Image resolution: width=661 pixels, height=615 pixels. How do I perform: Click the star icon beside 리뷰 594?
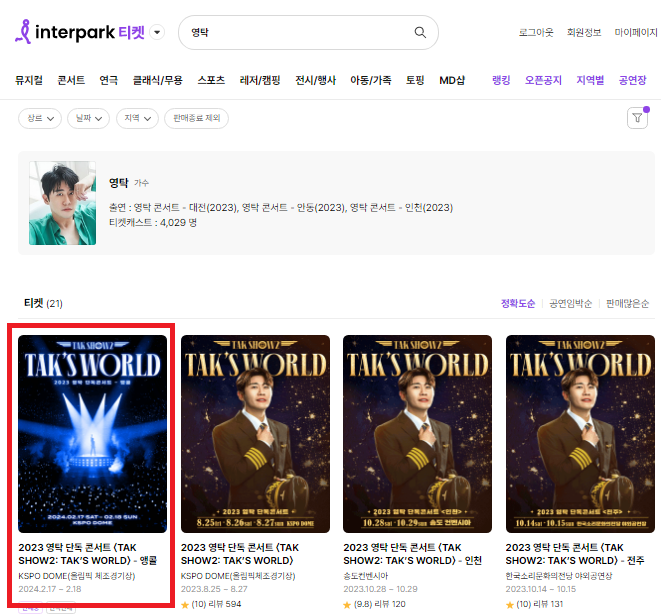185,605
